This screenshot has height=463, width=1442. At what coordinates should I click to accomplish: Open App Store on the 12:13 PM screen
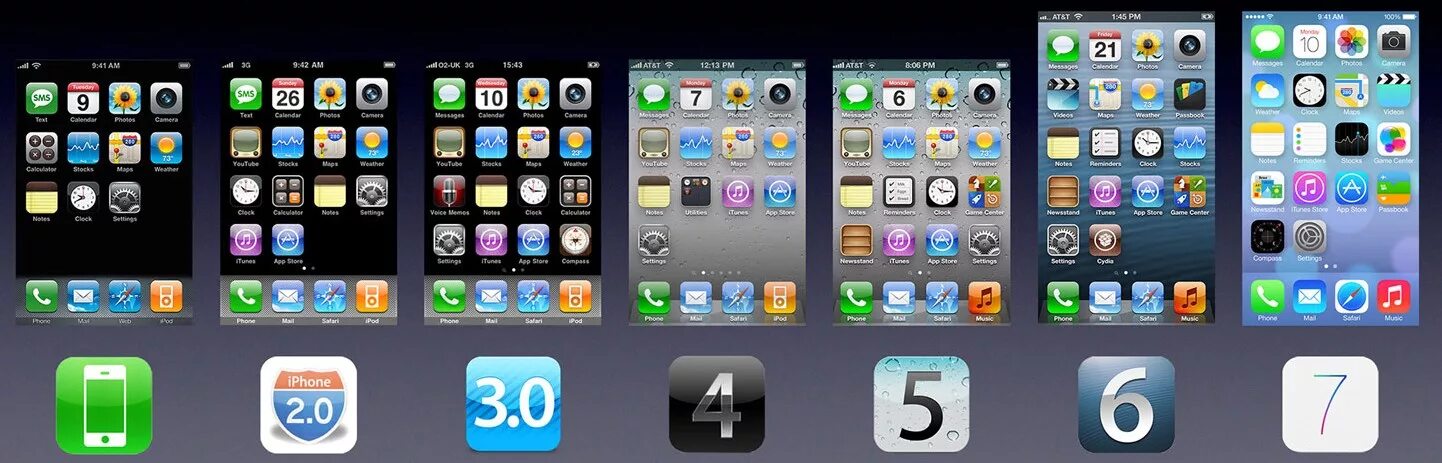(x=780, y=191)
